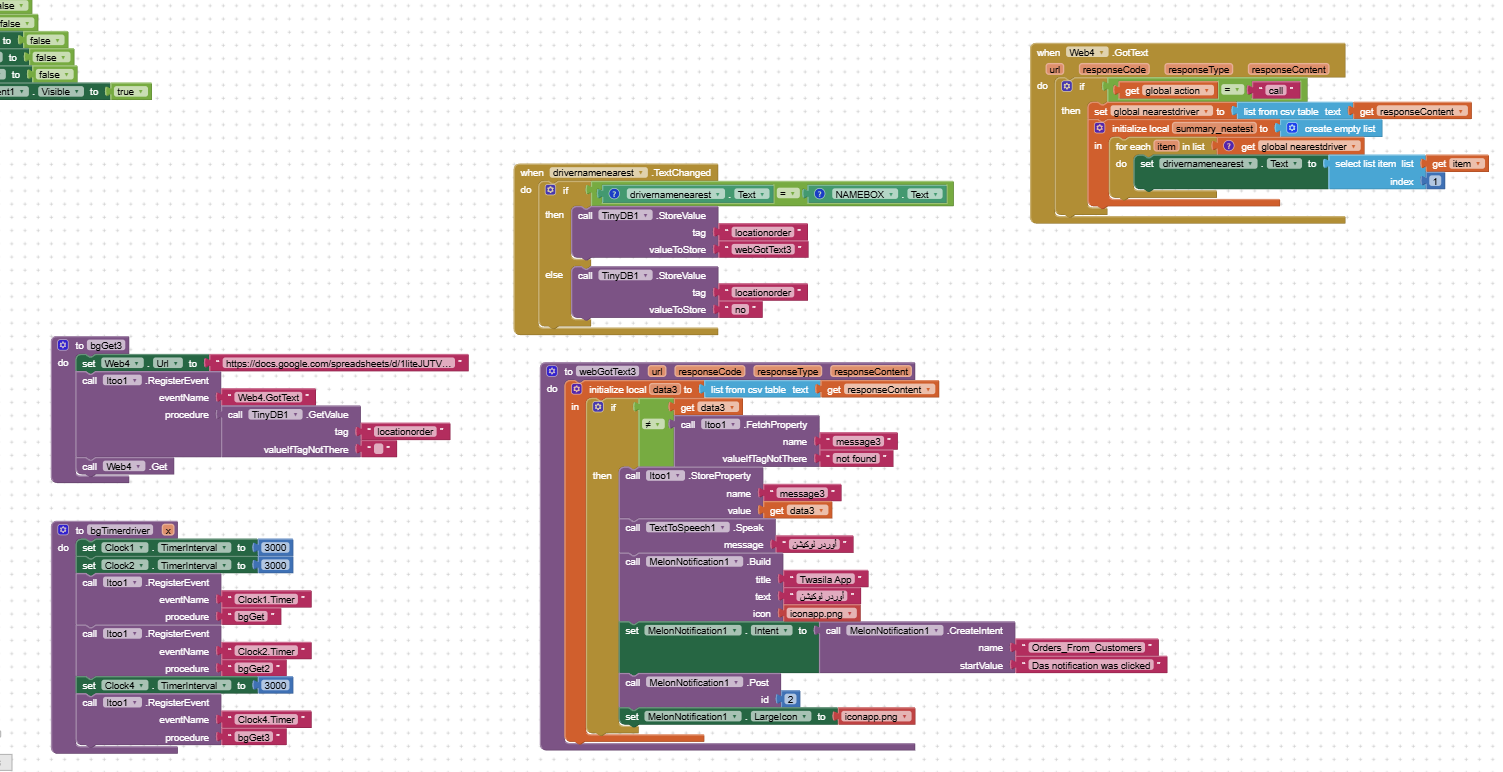Open the global nearestdriver dropdown in the set block
This screenshot has width=1503, height=772.
coord(1162,111)
